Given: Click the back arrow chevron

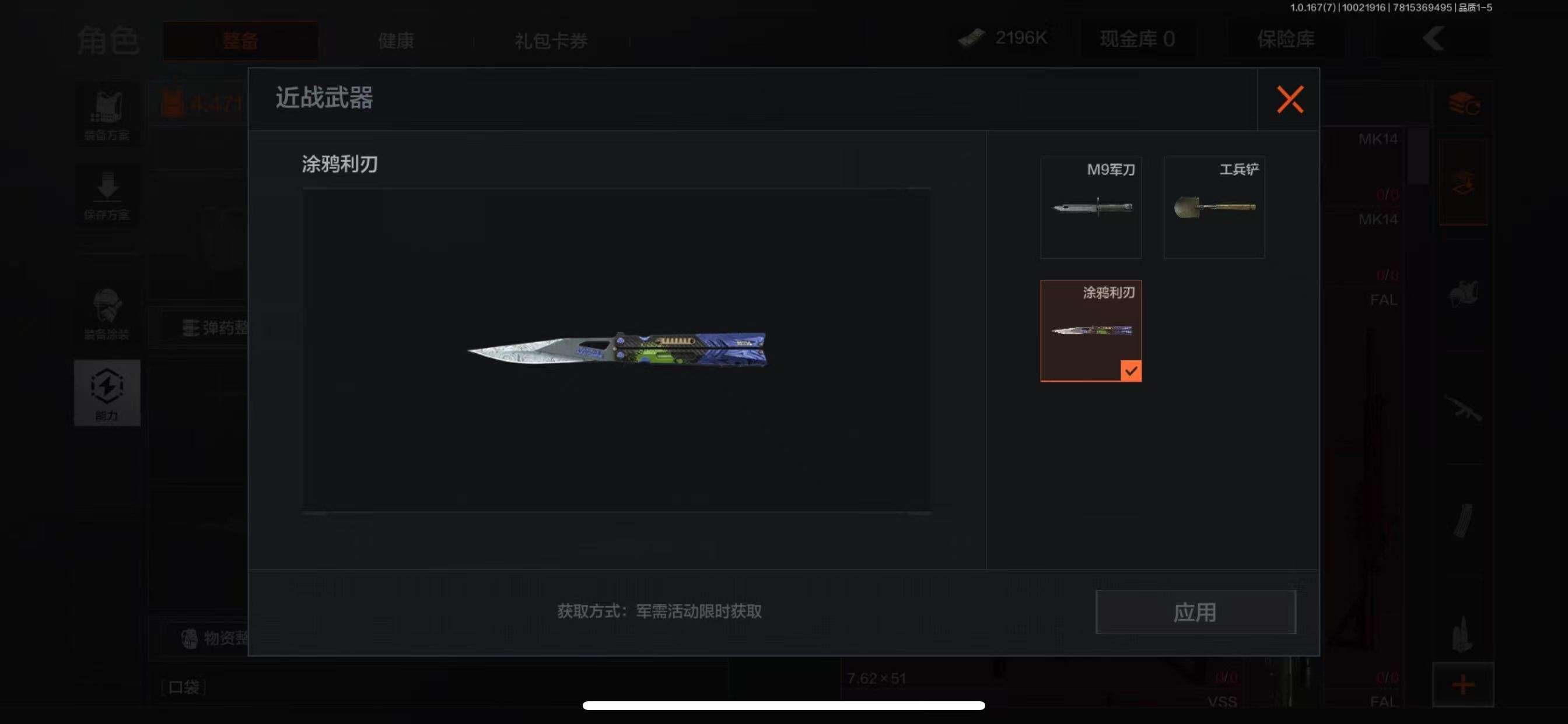Looking at the screenshot, I should click(x=1433, y=39).
